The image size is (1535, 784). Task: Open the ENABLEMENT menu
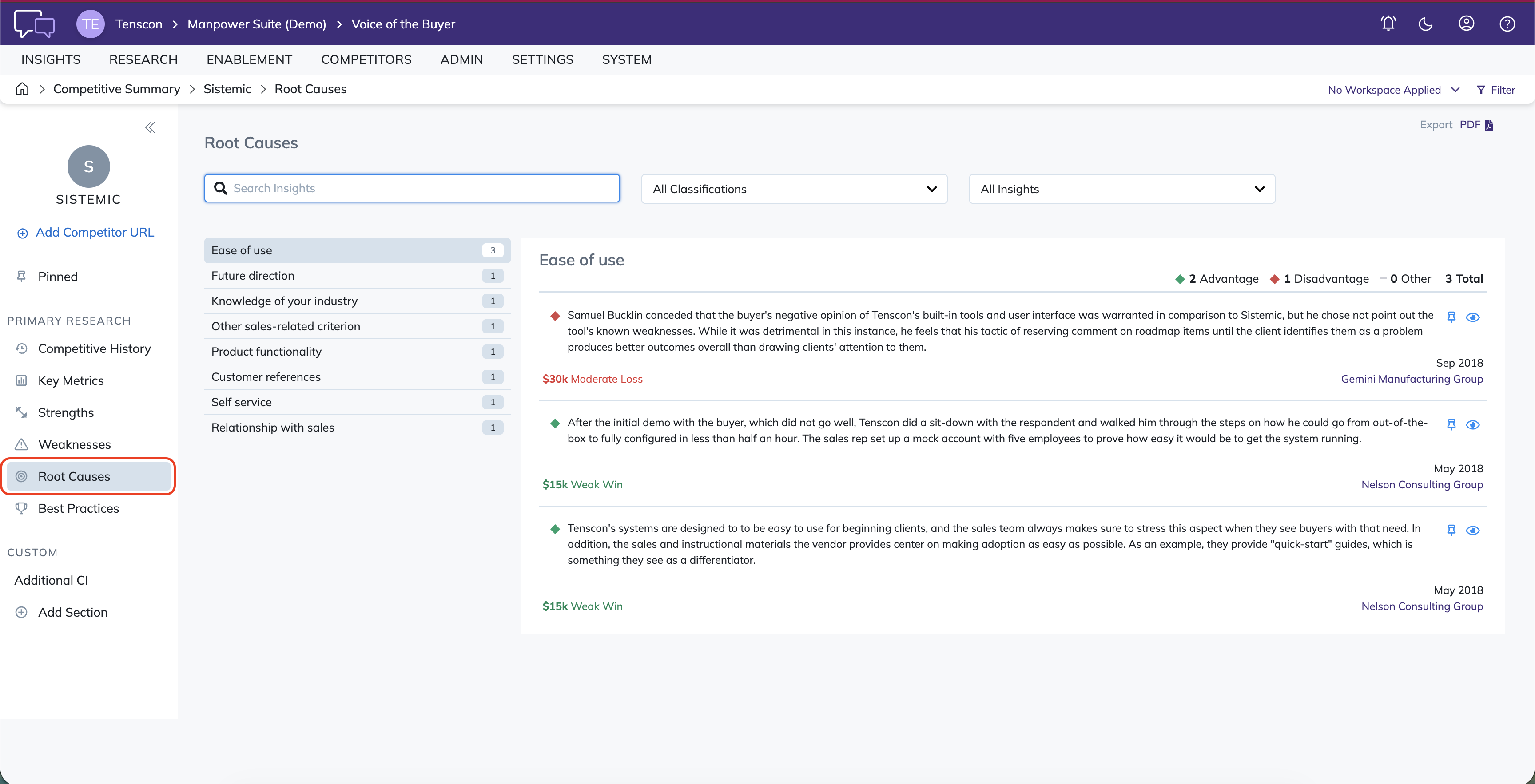[249, 59]
